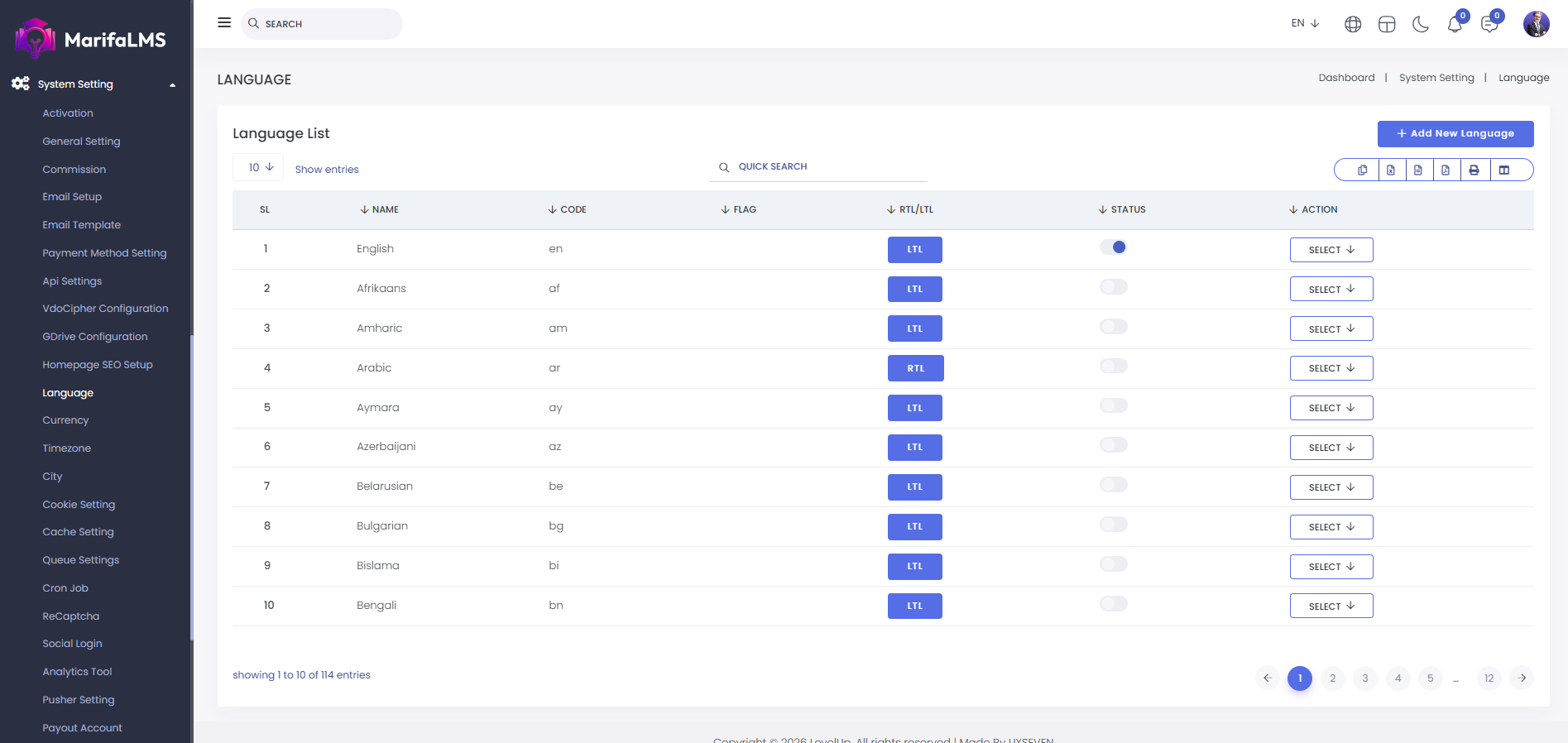
Task: Open Currency in the sidebar
Action: click(65, 420)
